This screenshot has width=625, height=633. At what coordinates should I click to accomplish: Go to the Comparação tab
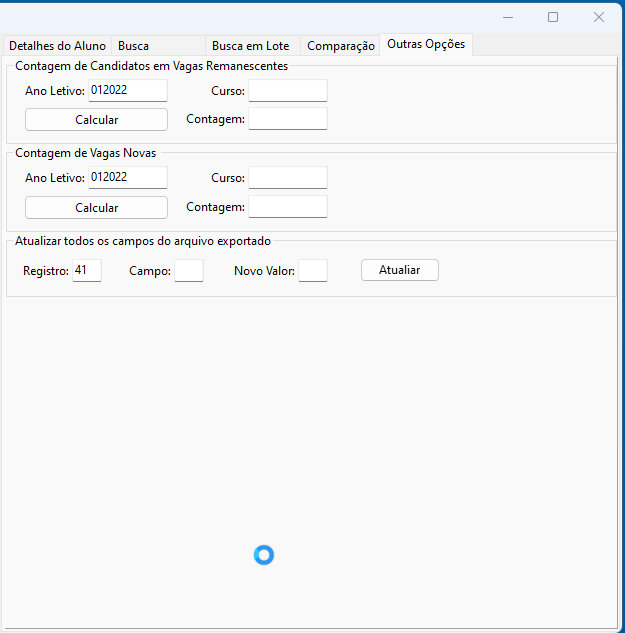pos(340,46)
